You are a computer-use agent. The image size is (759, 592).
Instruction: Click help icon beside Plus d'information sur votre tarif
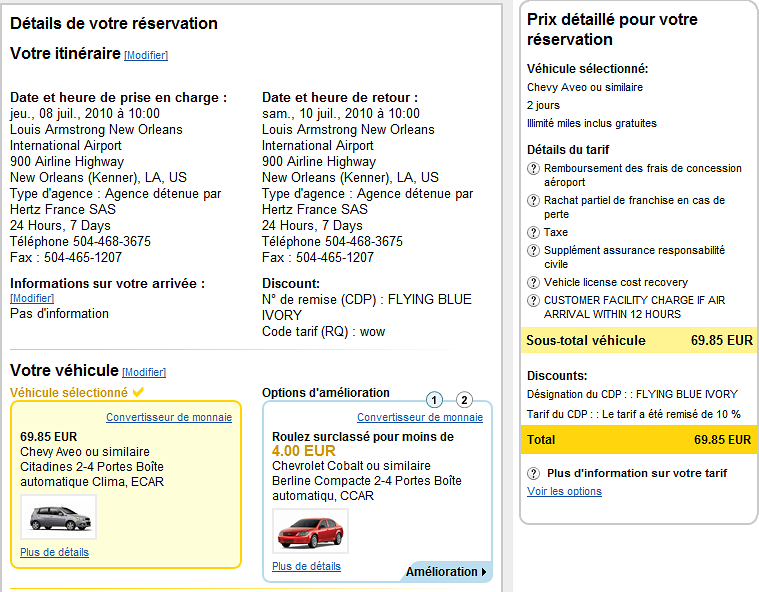coord(533,473)
